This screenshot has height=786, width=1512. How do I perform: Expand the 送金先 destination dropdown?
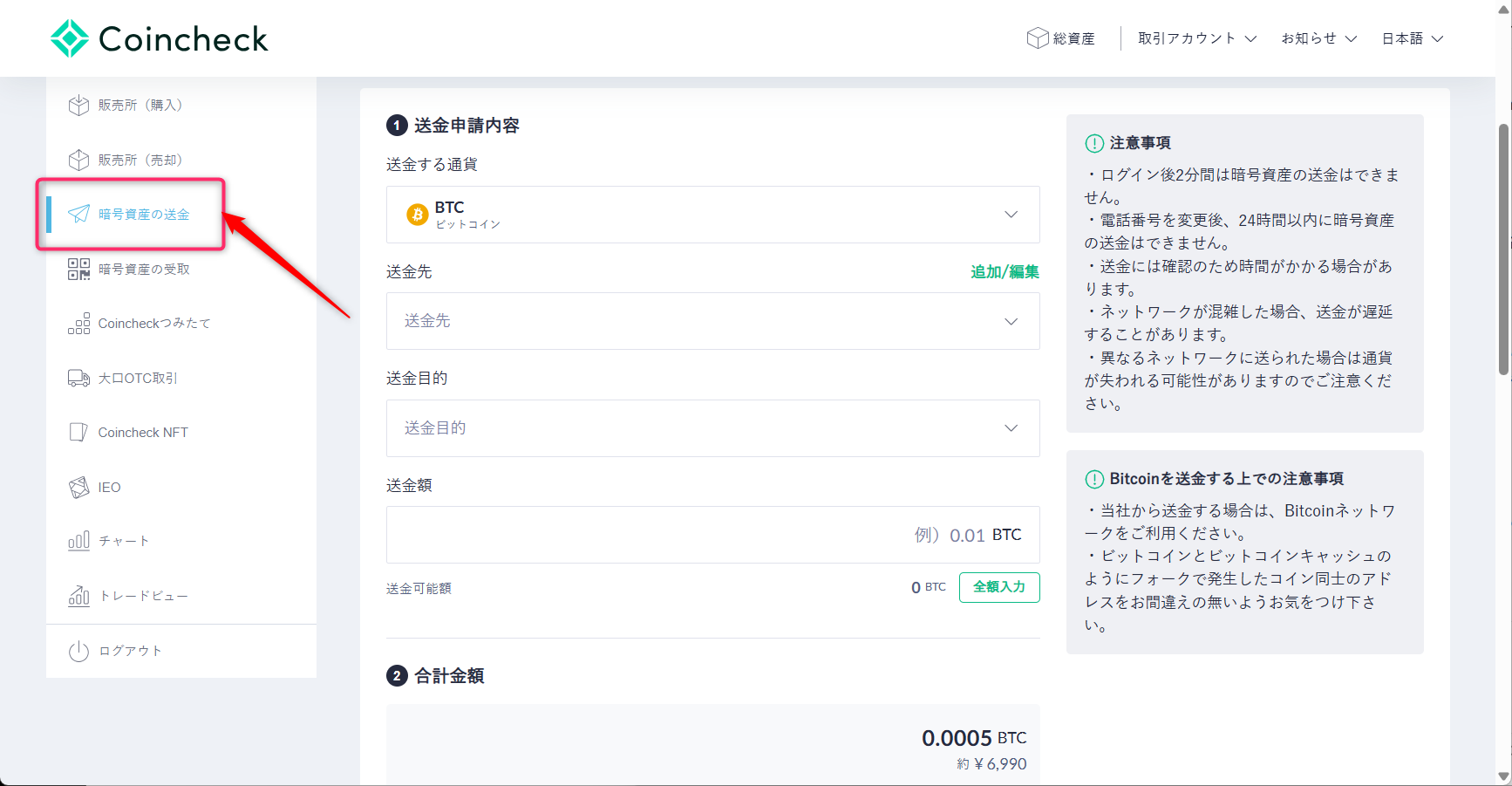point(712,321)
